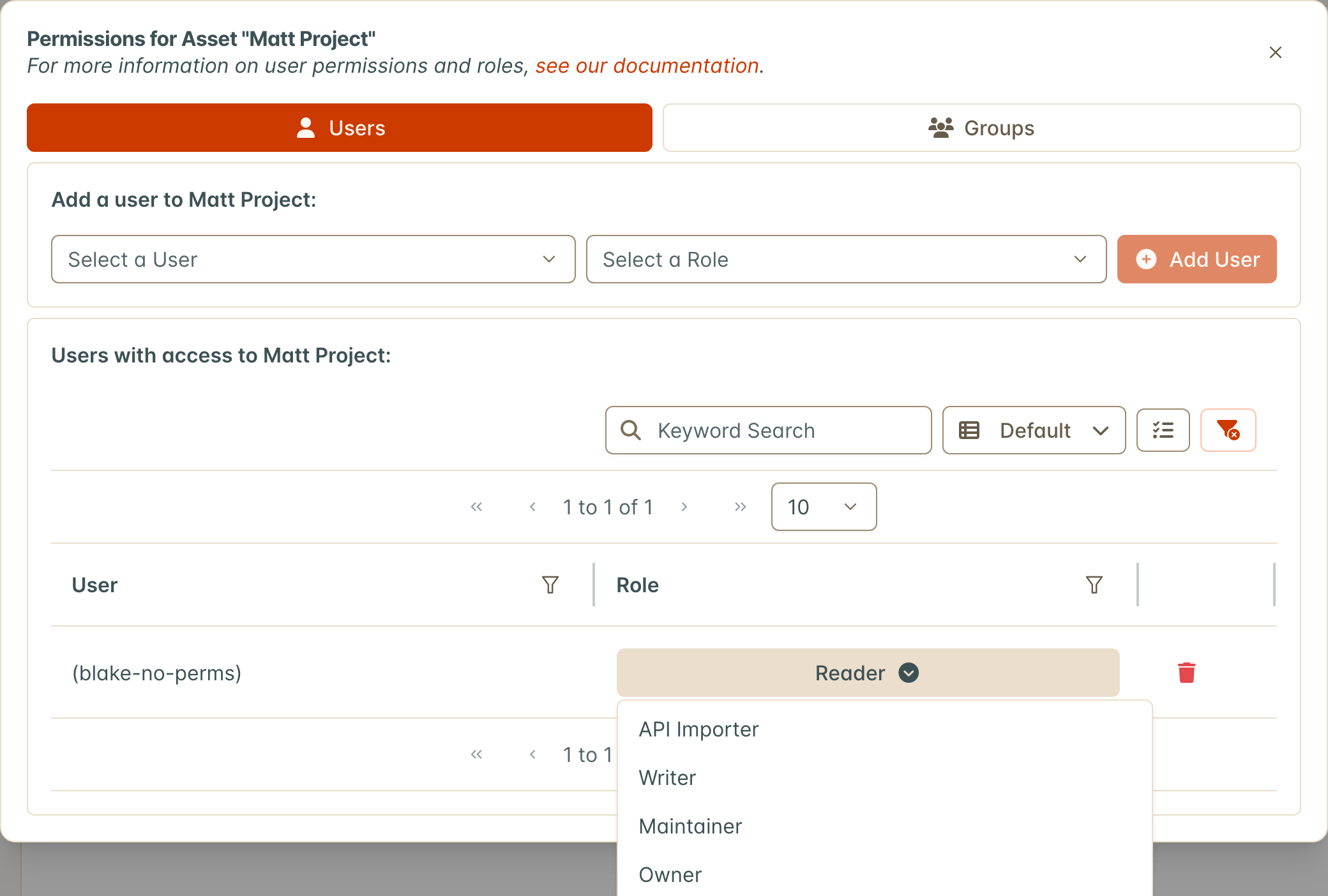
Task: Open the Select a Role dropdown
Action: 846,259
